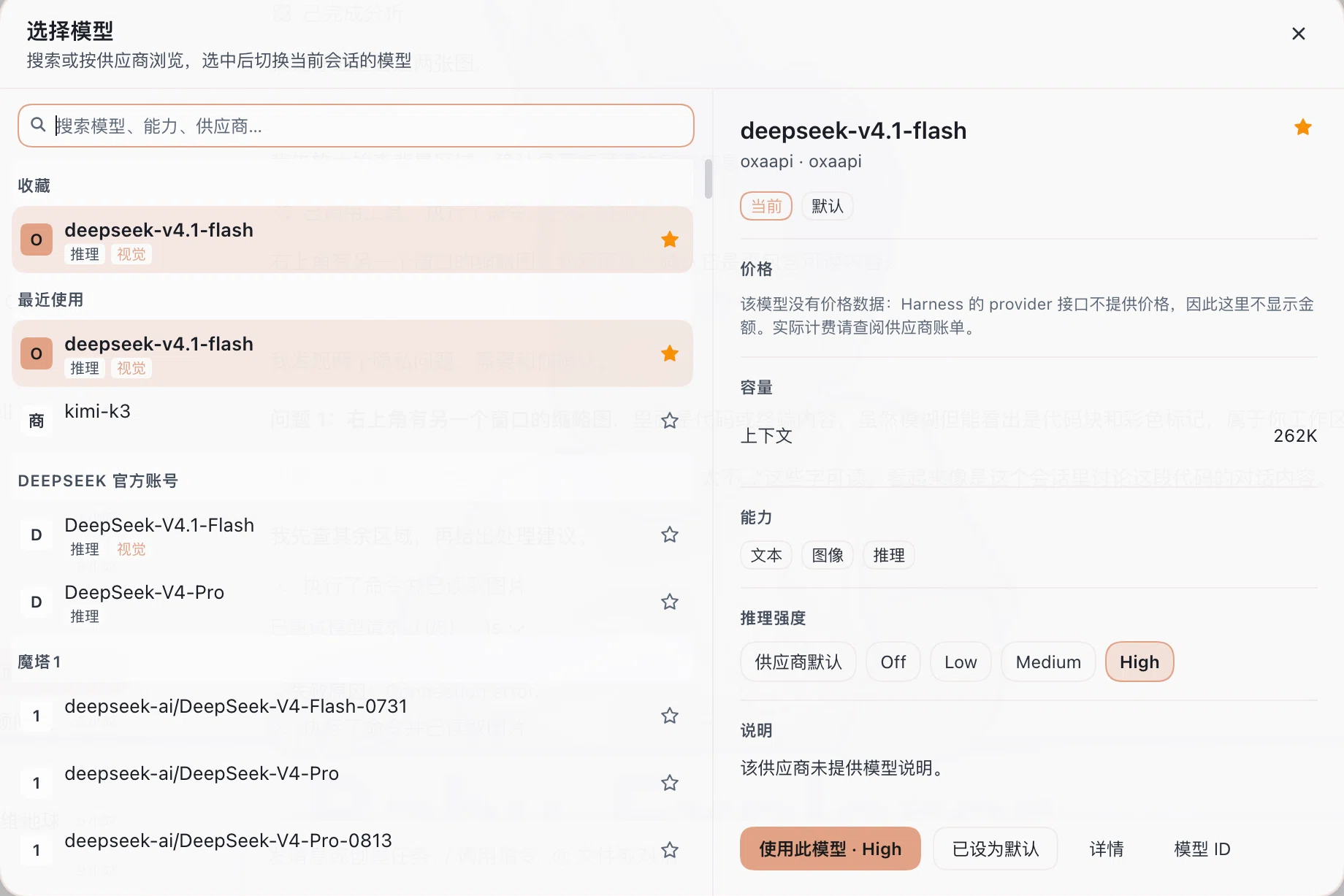Click the 商 provider icon for kimi-k3
The height and width of the screenshot is (896, 1344).
pyautogui.click(x=37, y=421)
